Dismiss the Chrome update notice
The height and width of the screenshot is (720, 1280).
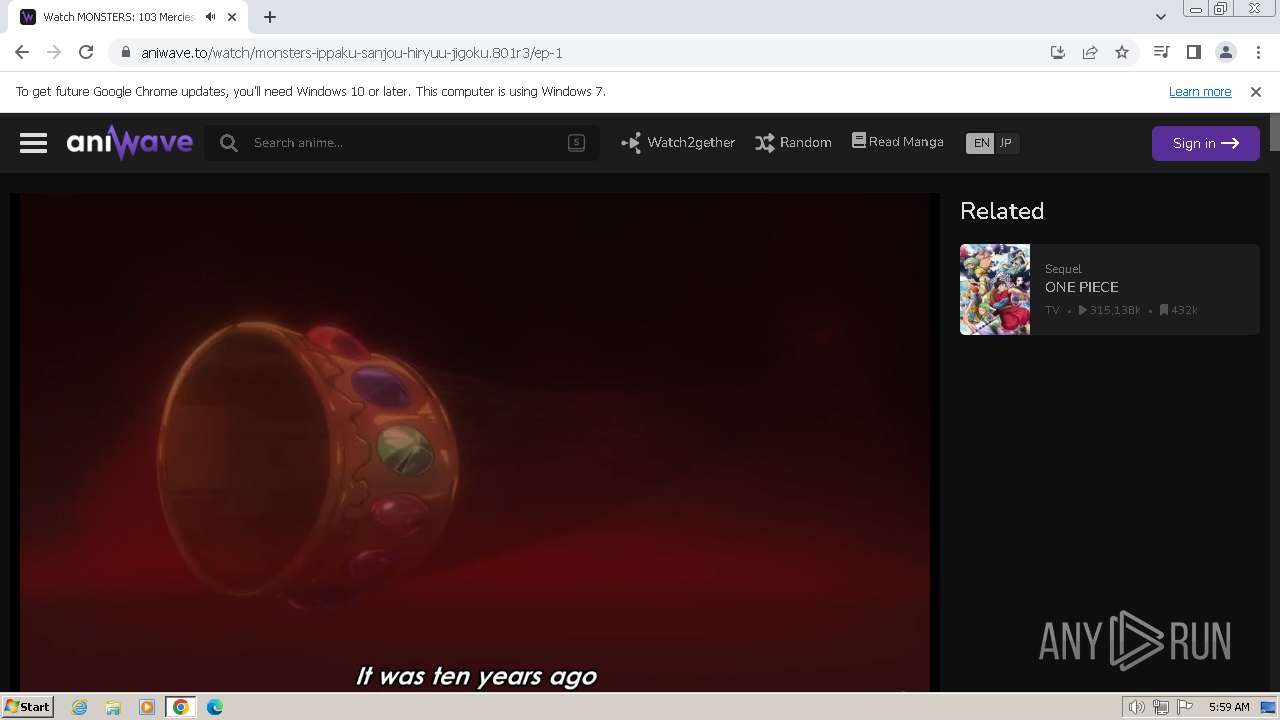pos(1256,91)
